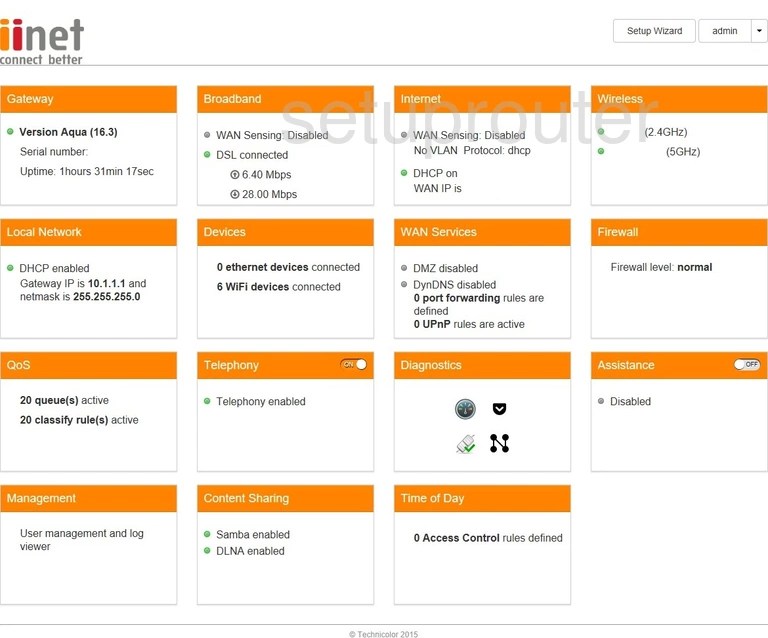This screenshot has height=638, width=768.
Task: Open the Local Network card header
Action: click(89, 233)
